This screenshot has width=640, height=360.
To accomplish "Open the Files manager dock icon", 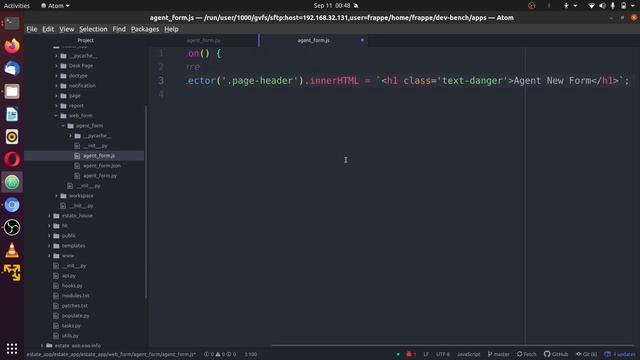I will pos(12,91).
